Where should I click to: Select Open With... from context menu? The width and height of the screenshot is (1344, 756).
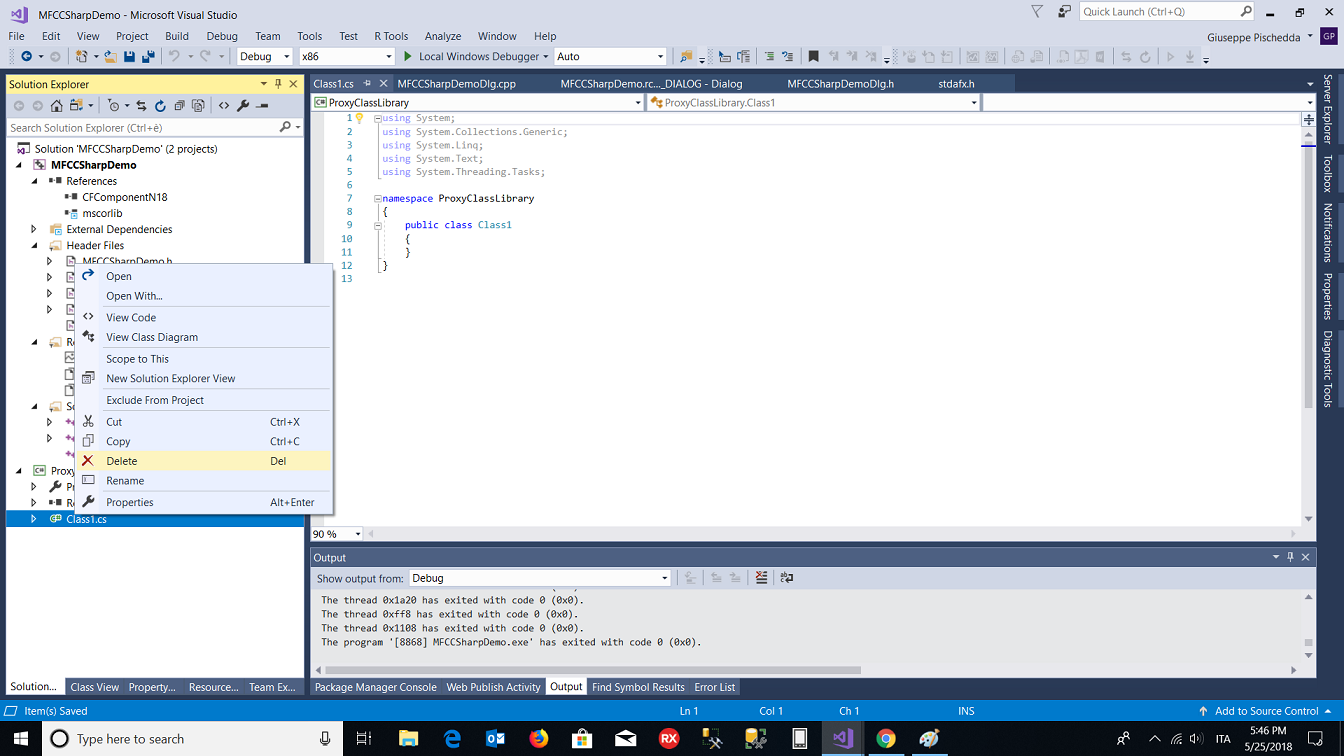coord(203,296)
